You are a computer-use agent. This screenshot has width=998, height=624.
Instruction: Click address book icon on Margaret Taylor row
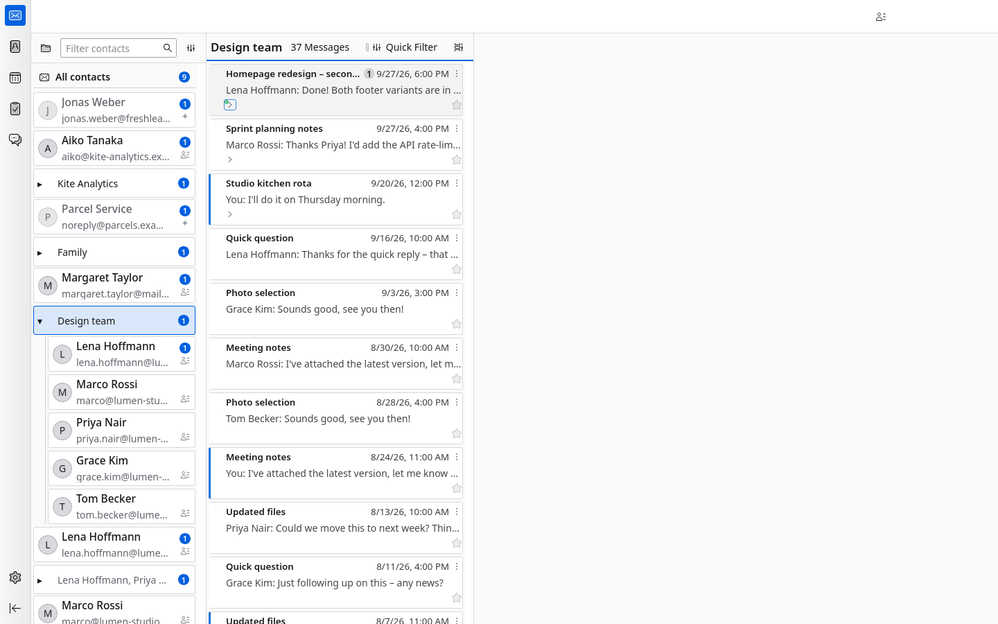point(185,292)
